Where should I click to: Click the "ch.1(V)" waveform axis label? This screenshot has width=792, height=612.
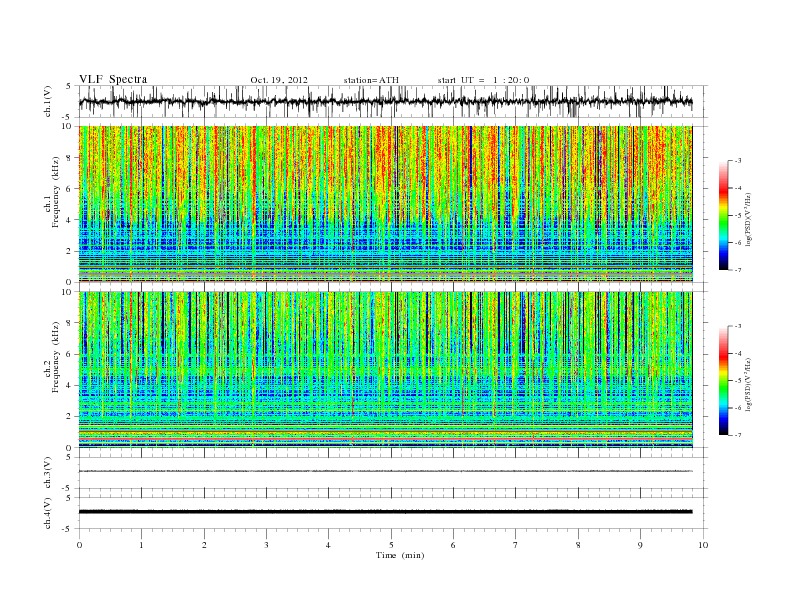47,101
